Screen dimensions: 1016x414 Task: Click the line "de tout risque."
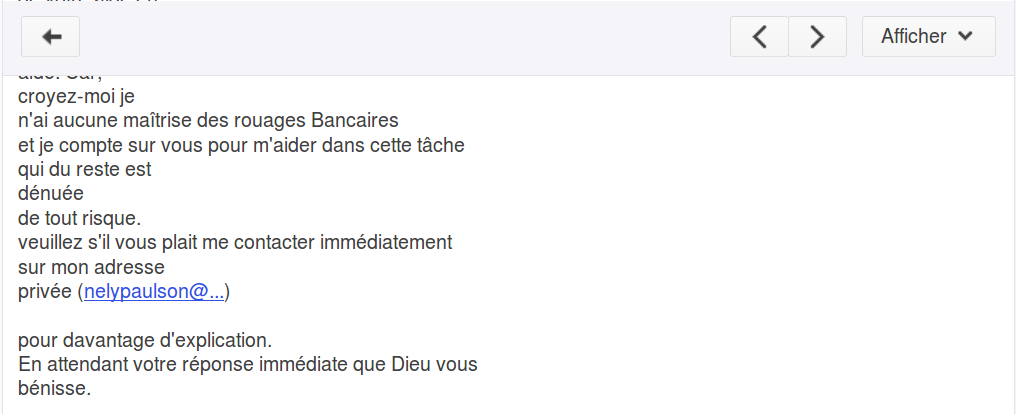(80, 217)
